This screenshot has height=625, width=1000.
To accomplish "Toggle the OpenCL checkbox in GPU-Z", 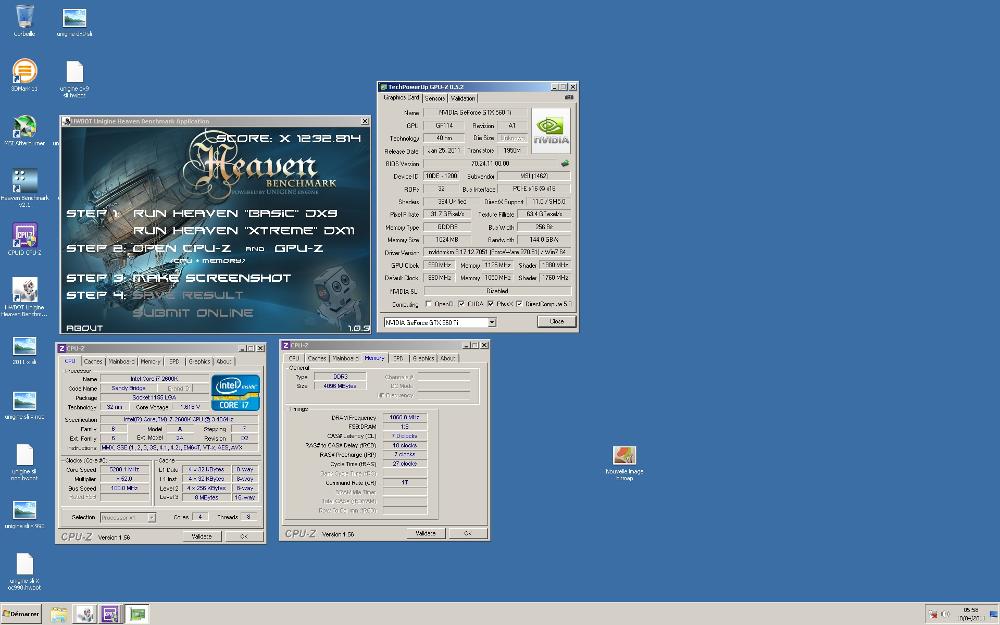I will tap(429, 304).
